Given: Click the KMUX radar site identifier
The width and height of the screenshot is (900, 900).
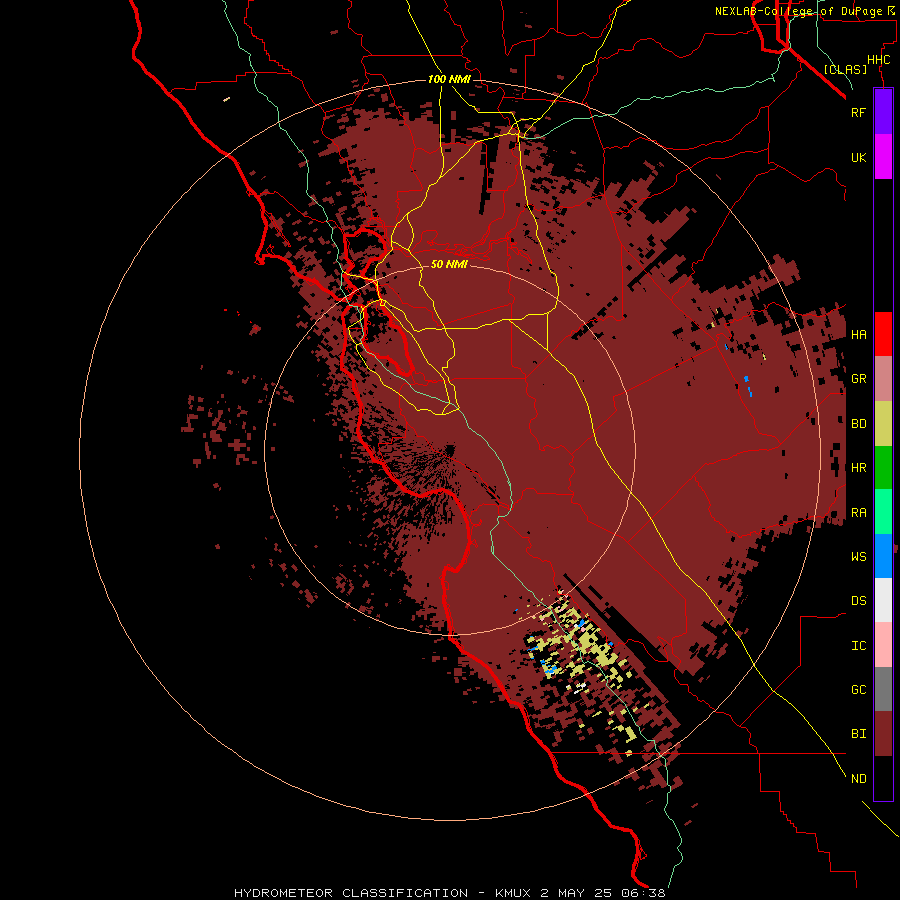Looking at the screenshot, I should tap(515, 893).
